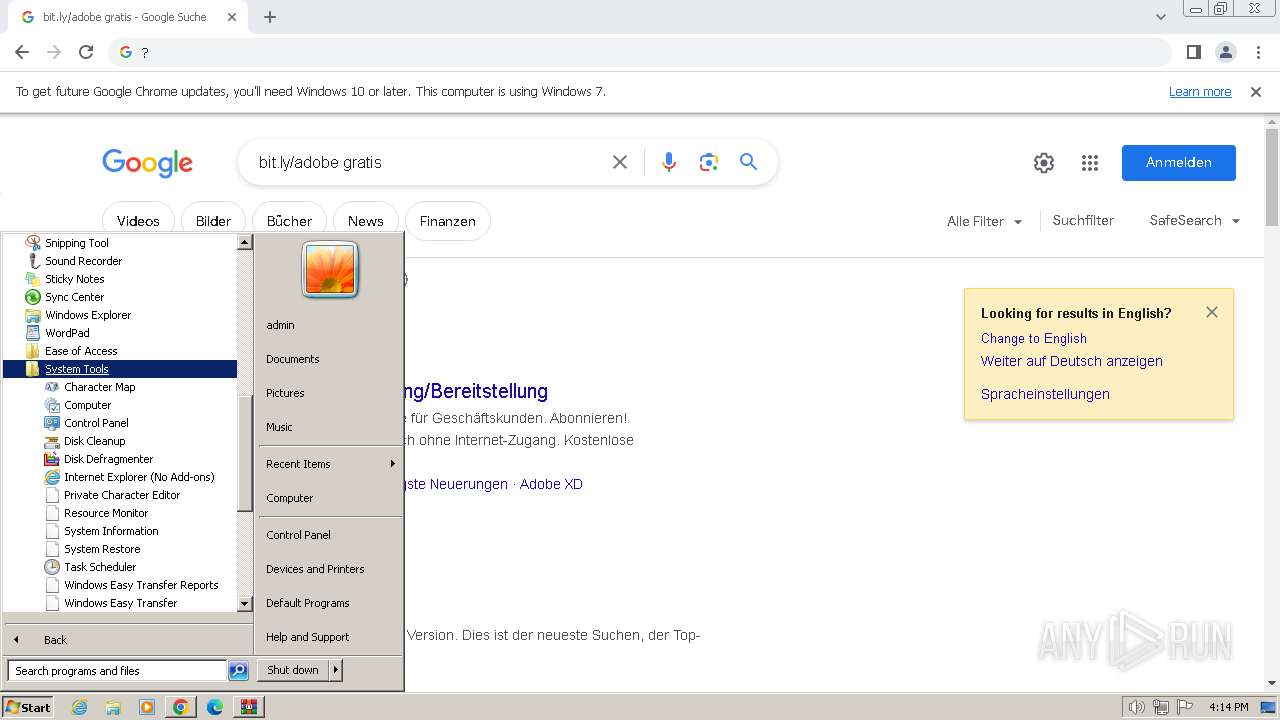The width and height of the screenshot is (1280, 720).
Task: Open Snipping Tool from Start menu
Action: coord(77,243)
